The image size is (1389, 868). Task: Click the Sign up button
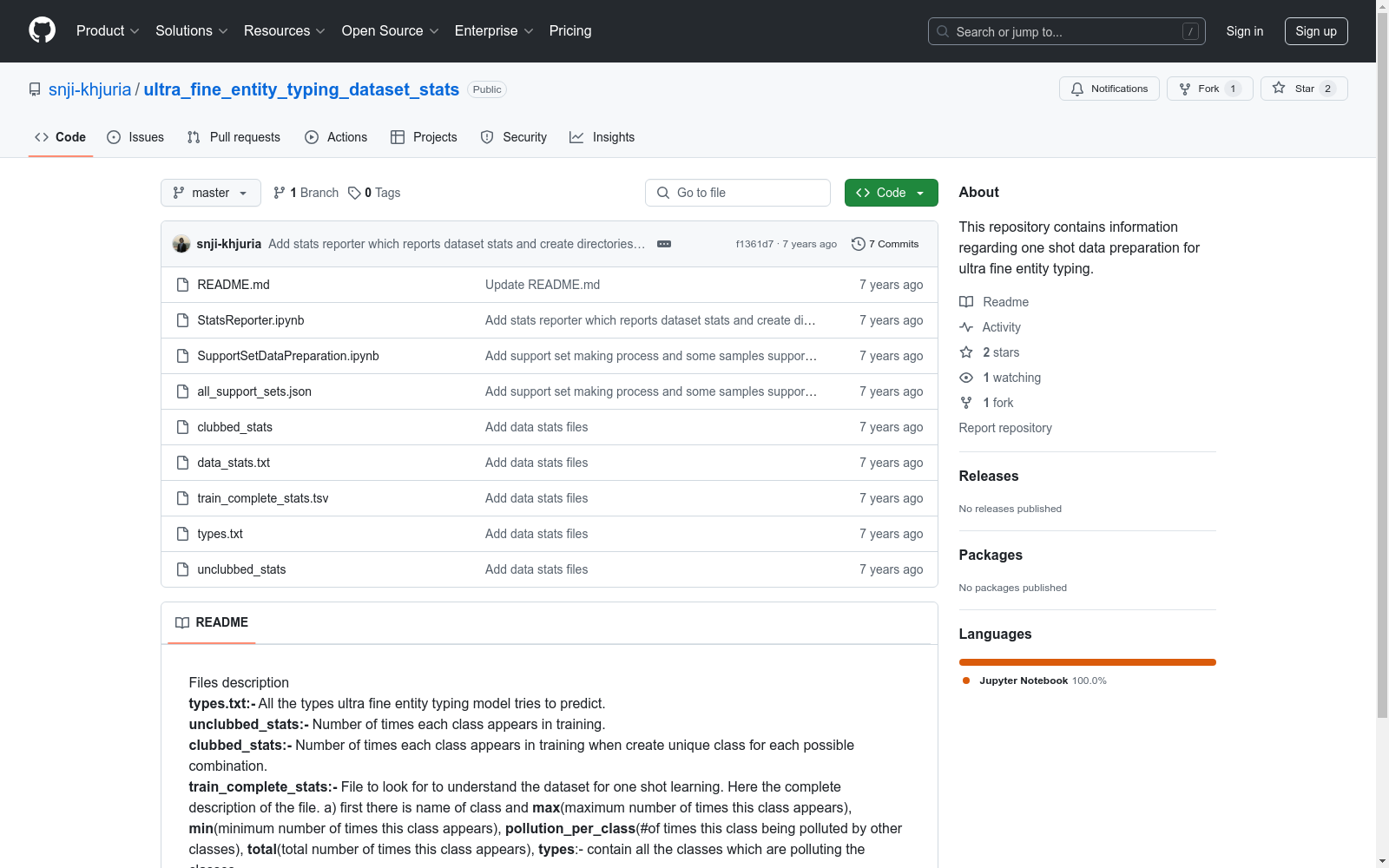pyautogui.click(x=1316, y=31)
